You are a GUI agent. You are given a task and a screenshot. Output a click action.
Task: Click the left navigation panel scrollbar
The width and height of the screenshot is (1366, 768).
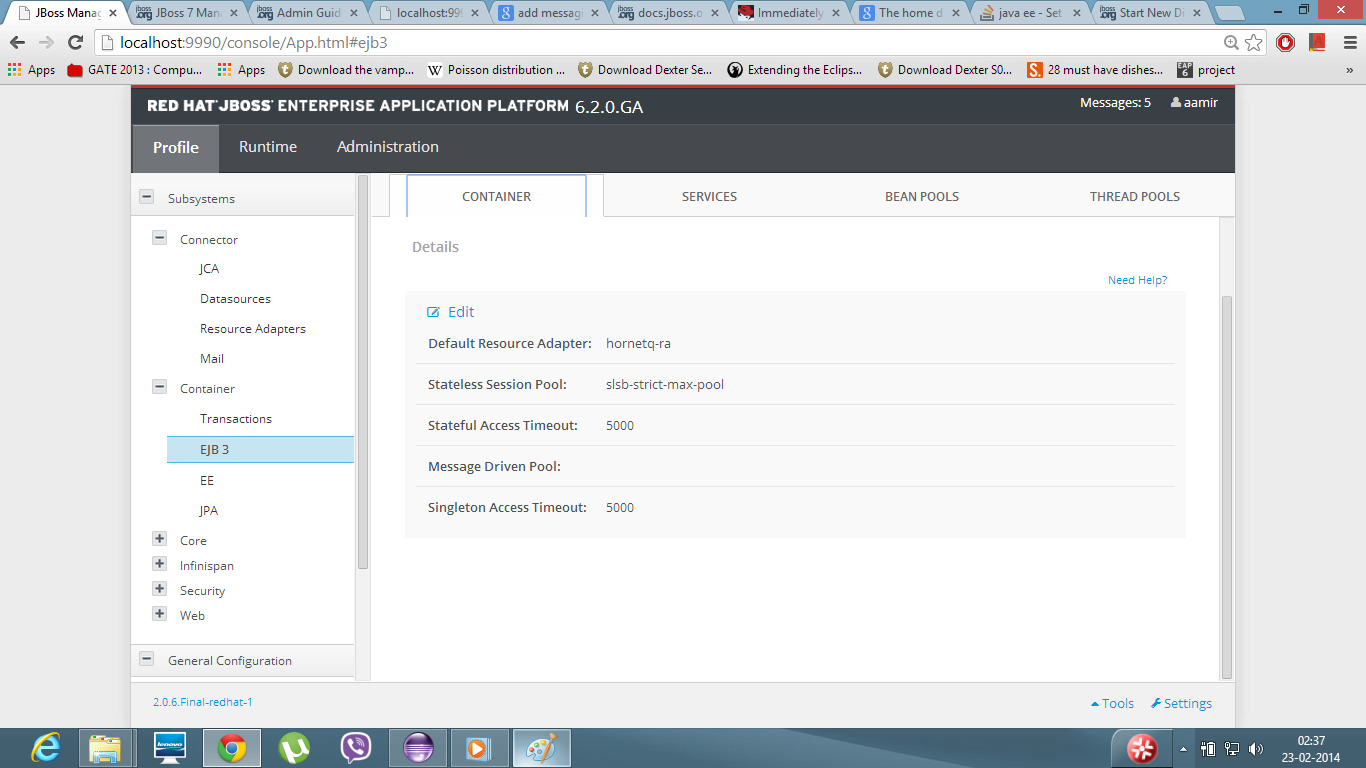coord(363,372)
